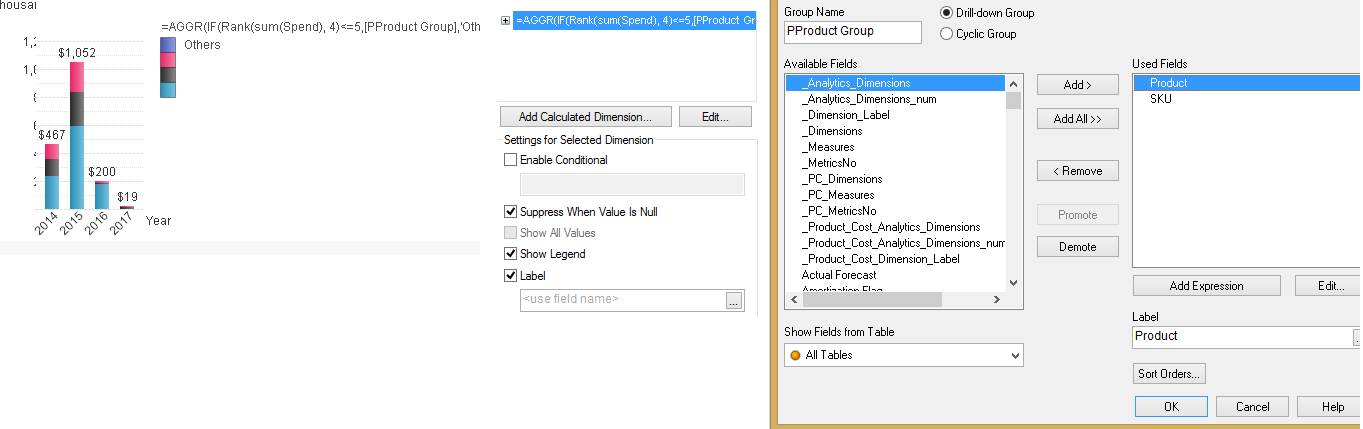1363x429 pixels.
Task: Click the purple legend swatch beside Others
Action: 168,45
